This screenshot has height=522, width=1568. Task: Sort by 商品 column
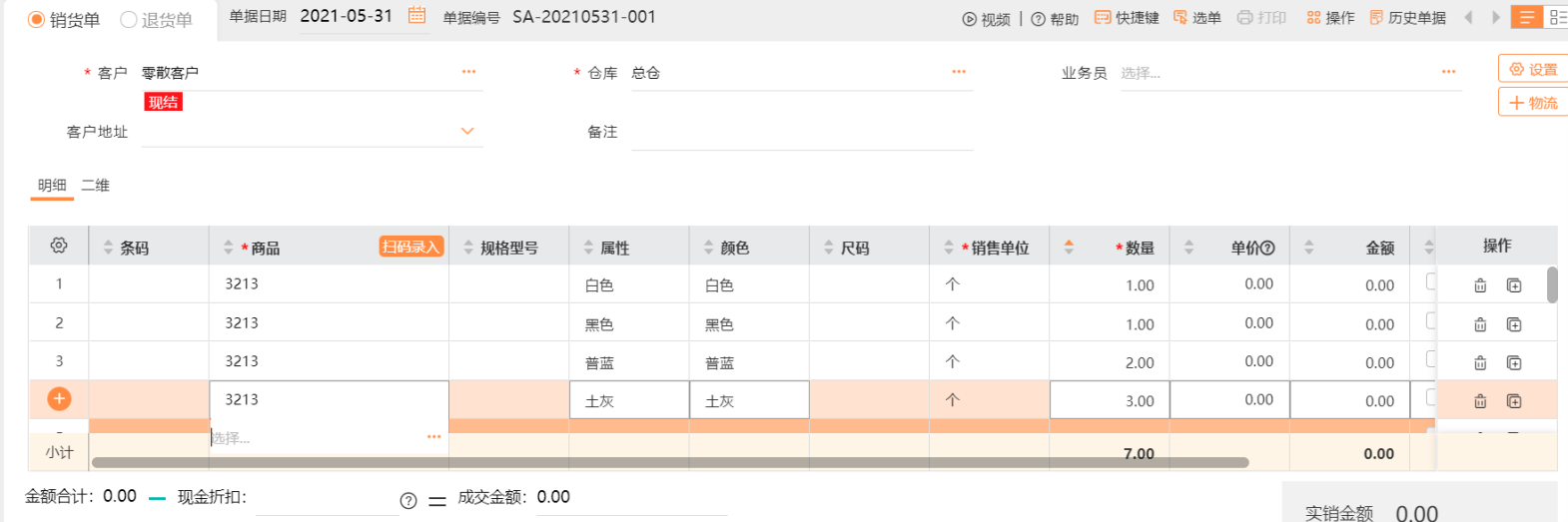click(229, 248)
